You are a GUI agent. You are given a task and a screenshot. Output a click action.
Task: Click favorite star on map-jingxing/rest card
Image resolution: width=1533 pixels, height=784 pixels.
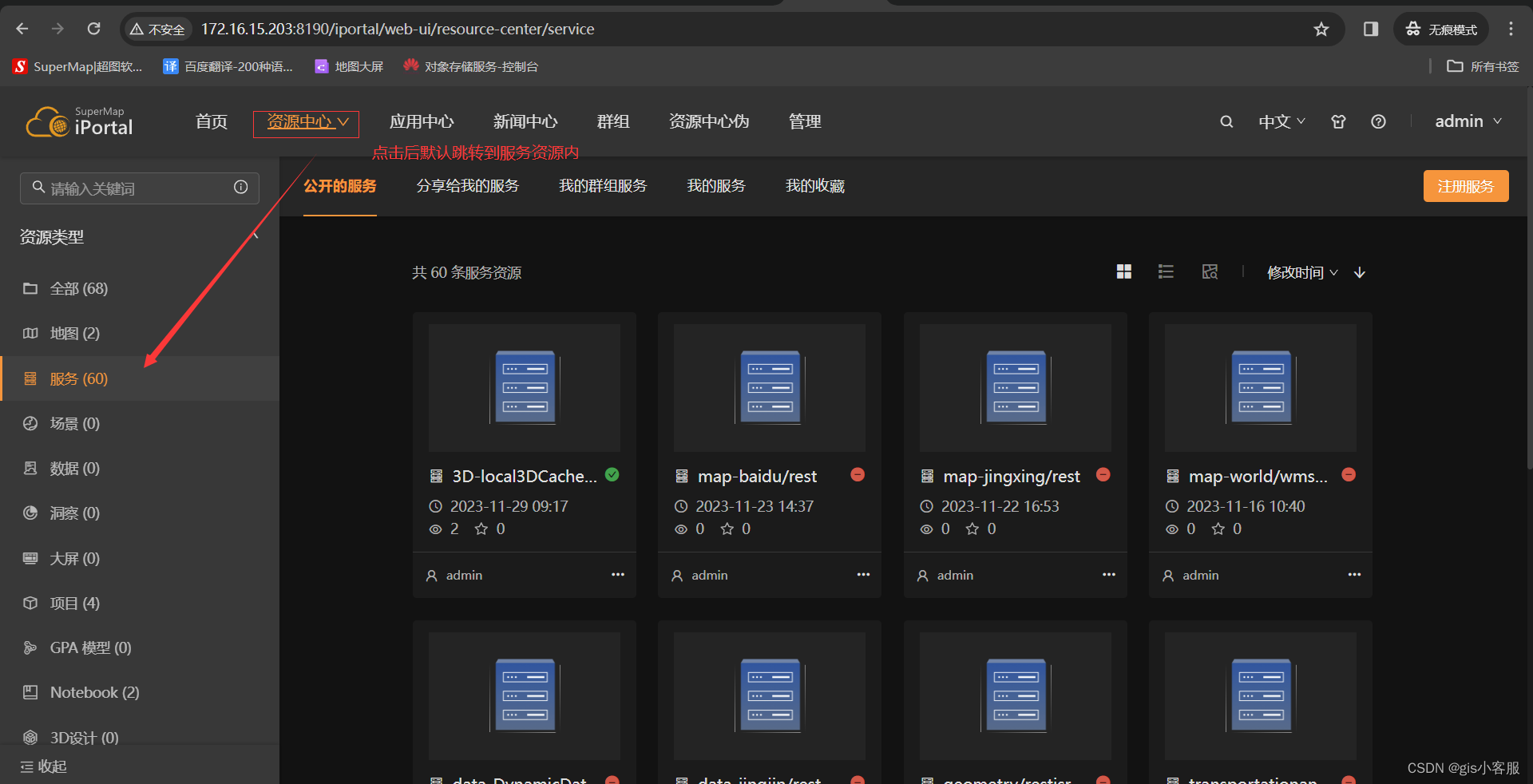(x=972, y=529)
